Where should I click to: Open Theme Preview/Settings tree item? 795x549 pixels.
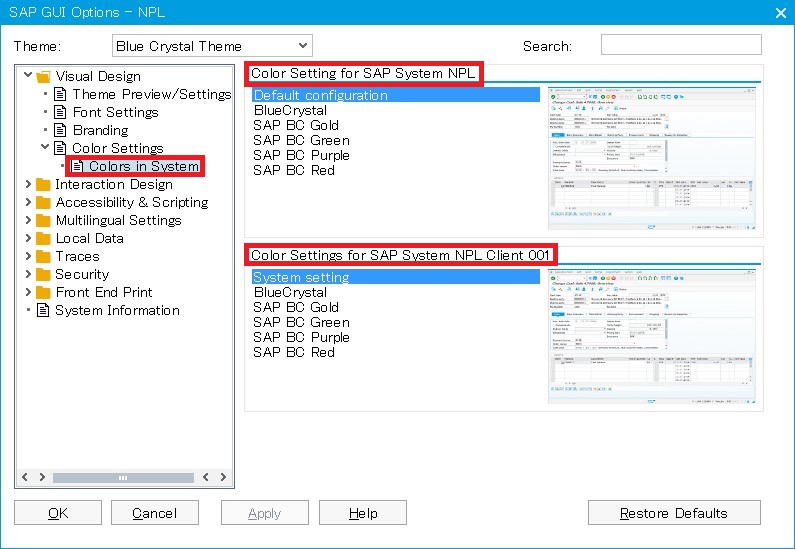(x=151, y=94)
